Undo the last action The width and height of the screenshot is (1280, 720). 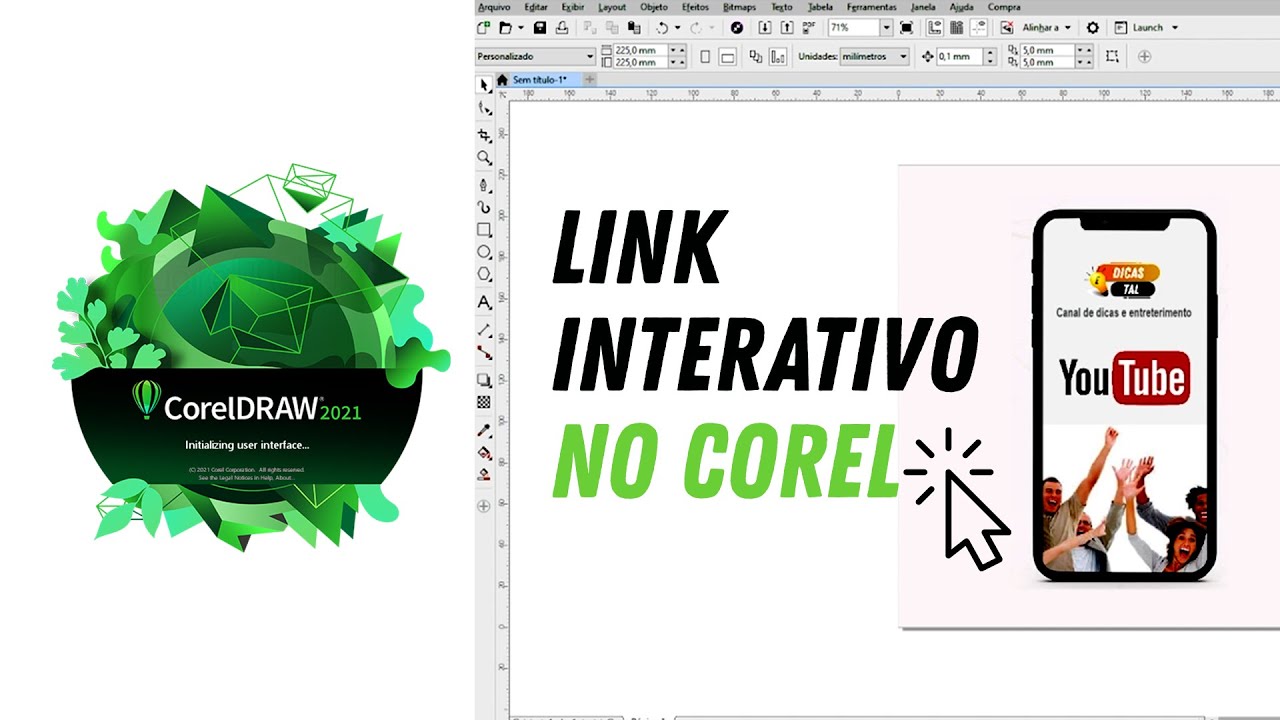(x=662, y=28)
